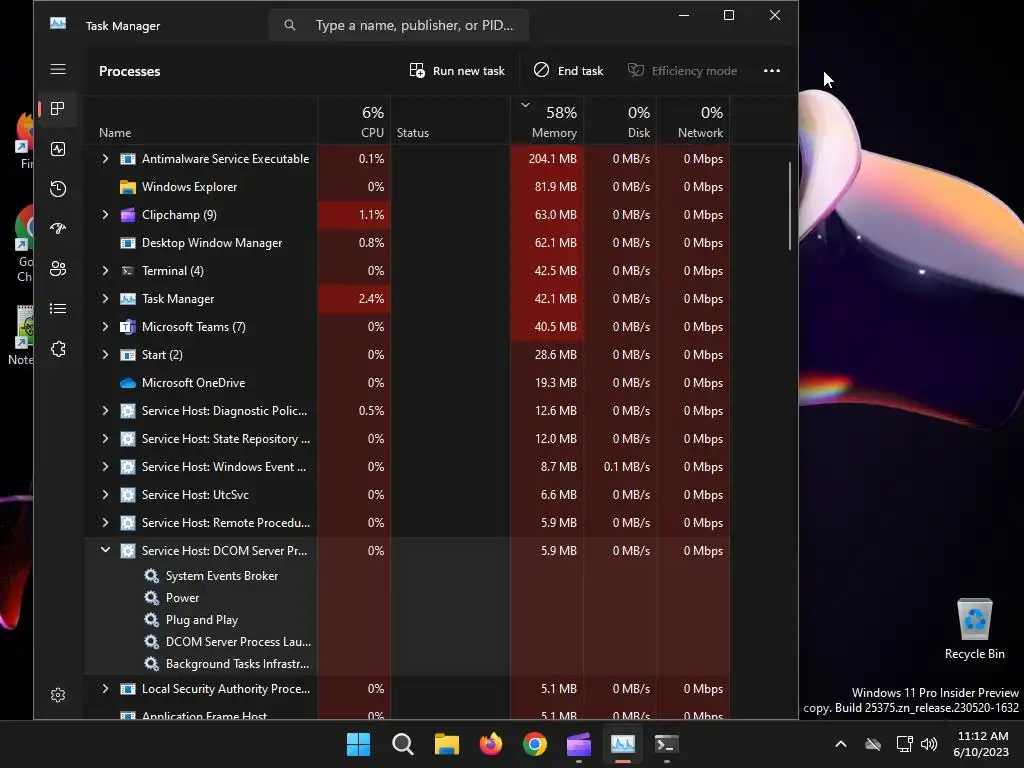
Task: Open the Performance page in sidebar
Action: (58, 149)
